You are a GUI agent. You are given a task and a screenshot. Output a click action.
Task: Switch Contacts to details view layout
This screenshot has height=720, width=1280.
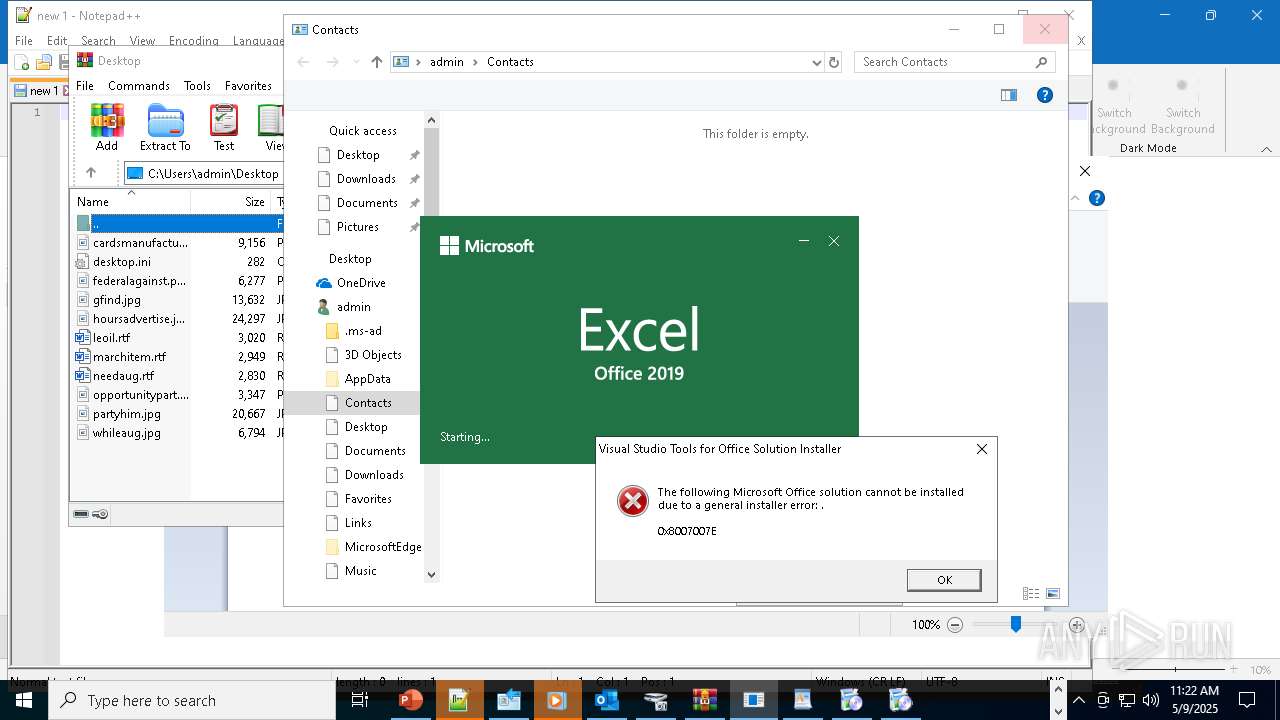coord(1031,593)
